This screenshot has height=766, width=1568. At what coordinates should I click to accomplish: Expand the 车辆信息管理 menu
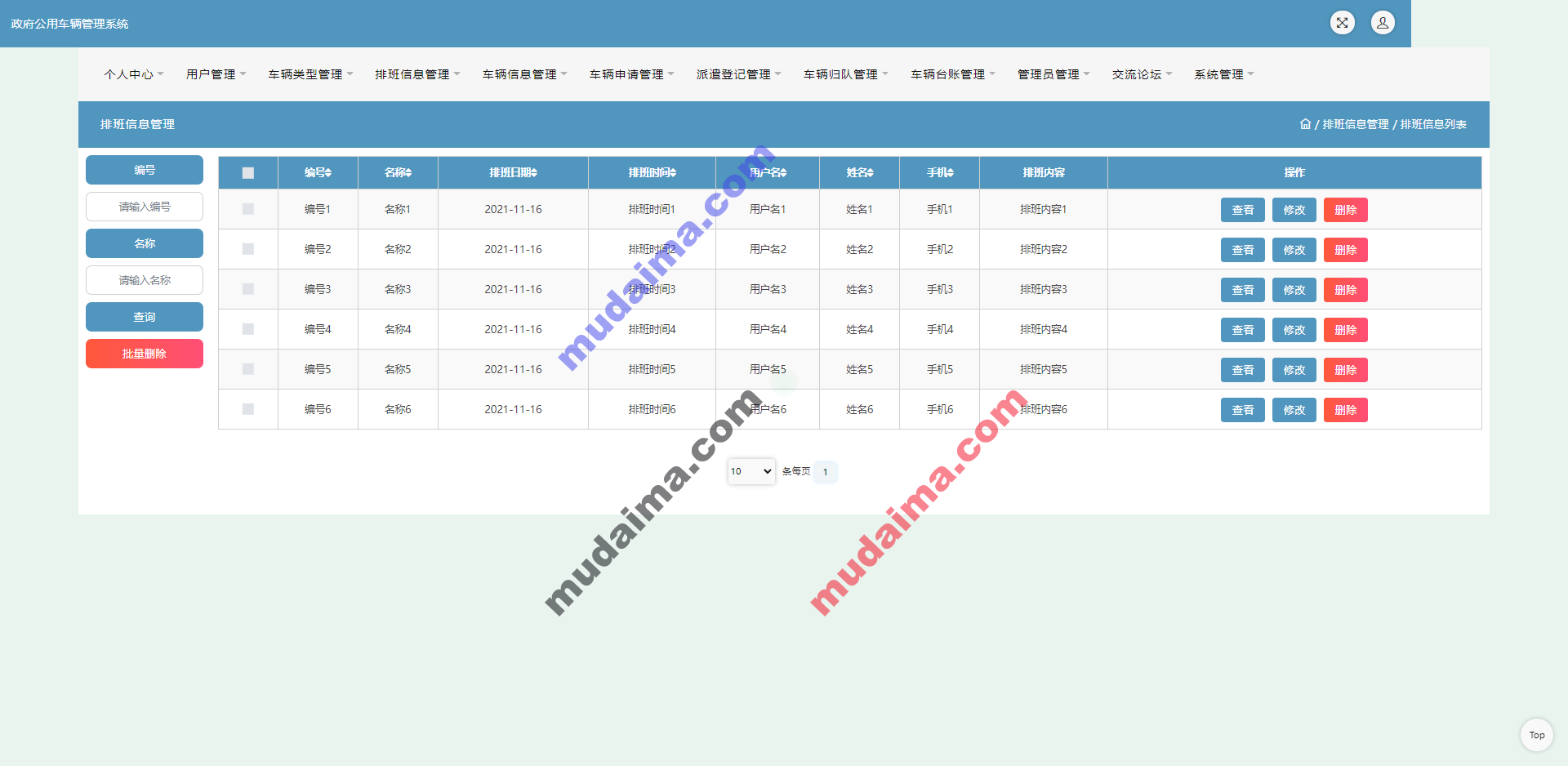click(525, 74)
